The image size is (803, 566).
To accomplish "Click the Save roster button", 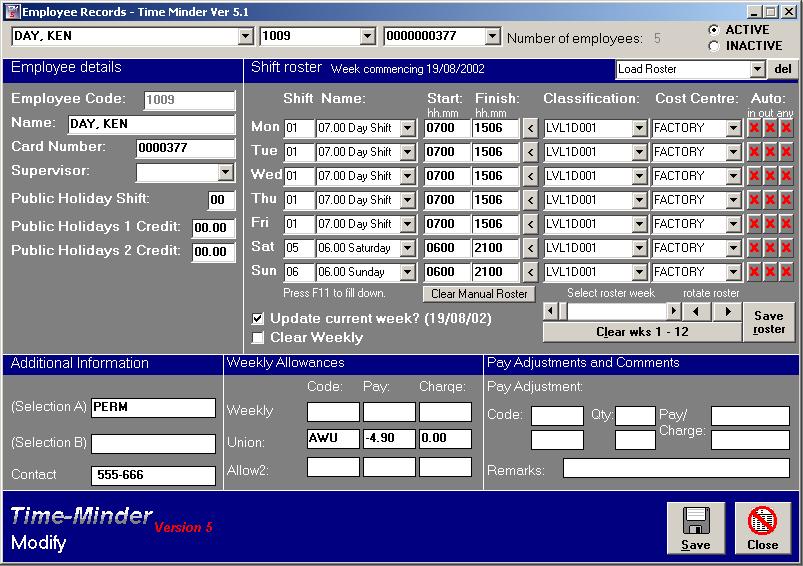I will coord(769,322).
